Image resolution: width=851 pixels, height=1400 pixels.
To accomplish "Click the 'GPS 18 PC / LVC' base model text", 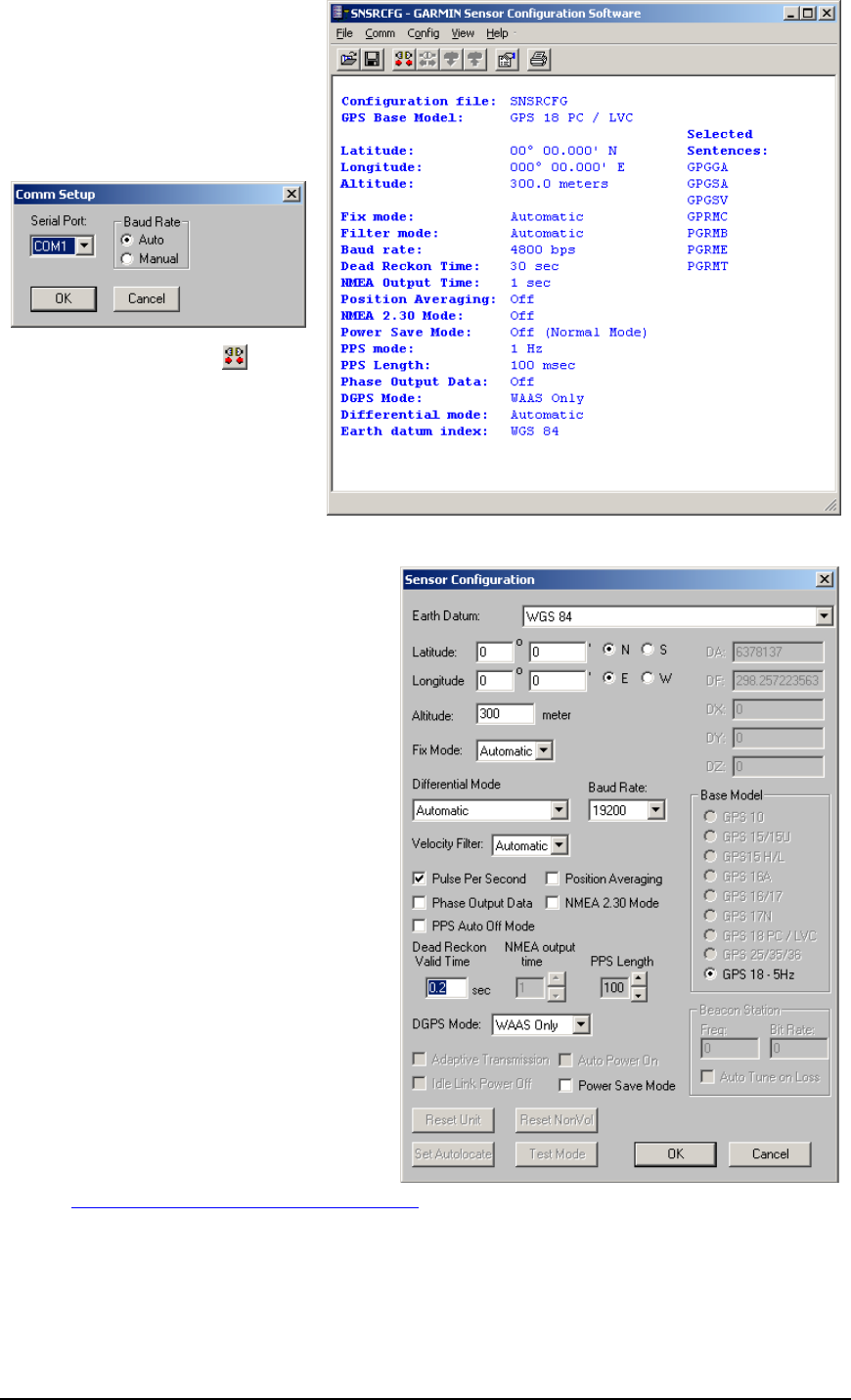I will [571, 118].
